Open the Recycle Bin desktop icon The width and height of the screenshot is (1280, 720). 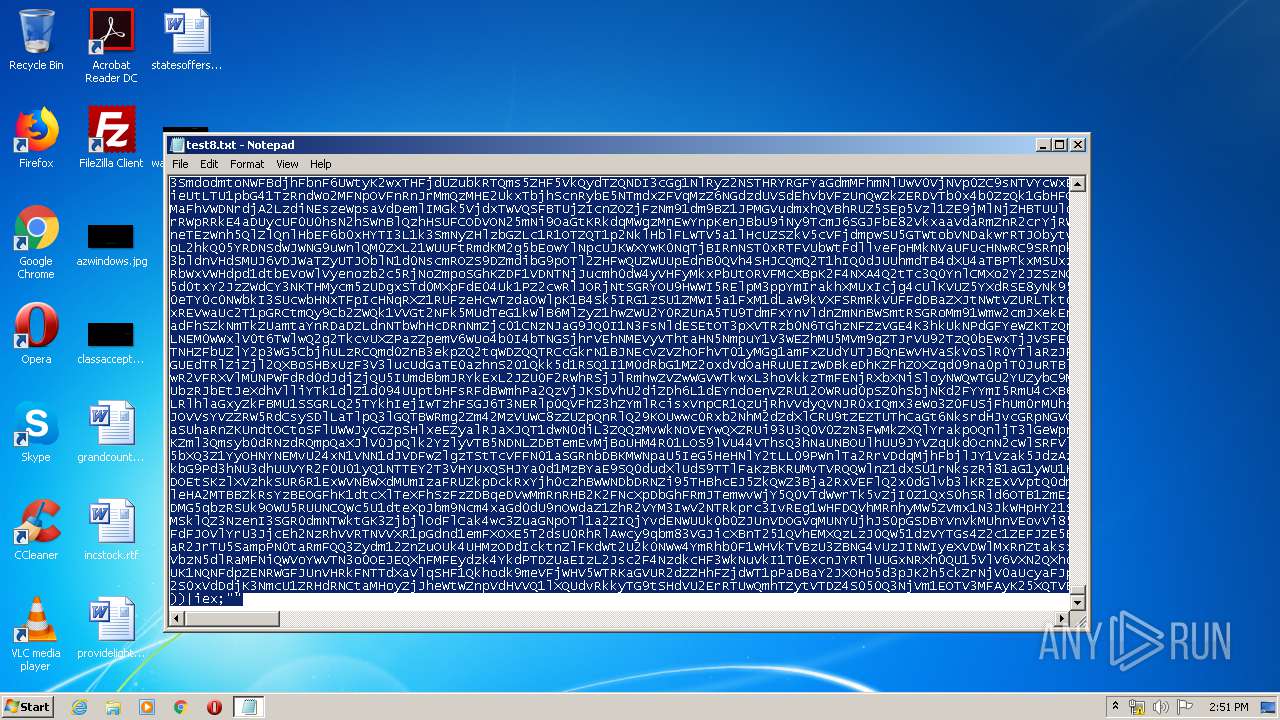(x=36, y=40)
